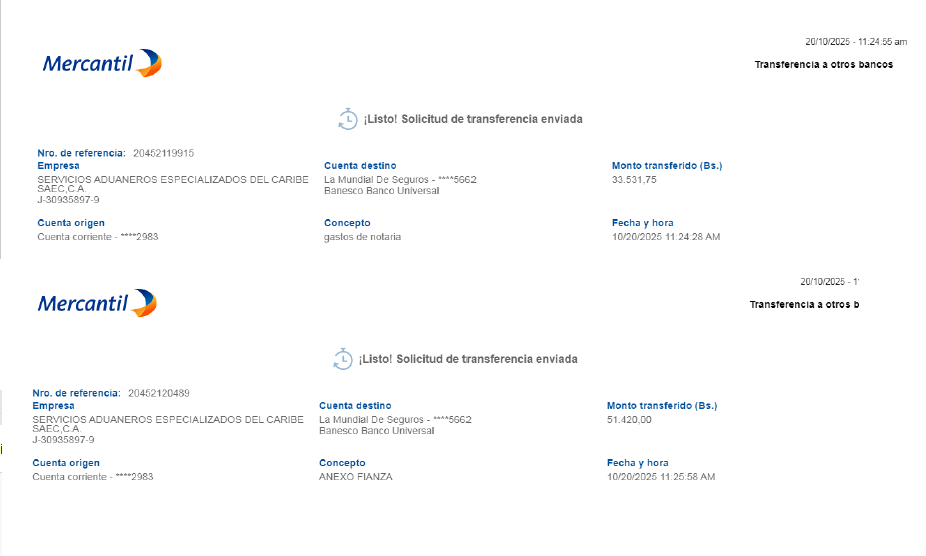This screenshot has width=926, height=556.
Task: Click the "Fecha y hora" label above 11:24:28 AM
Action: [642, 223]
